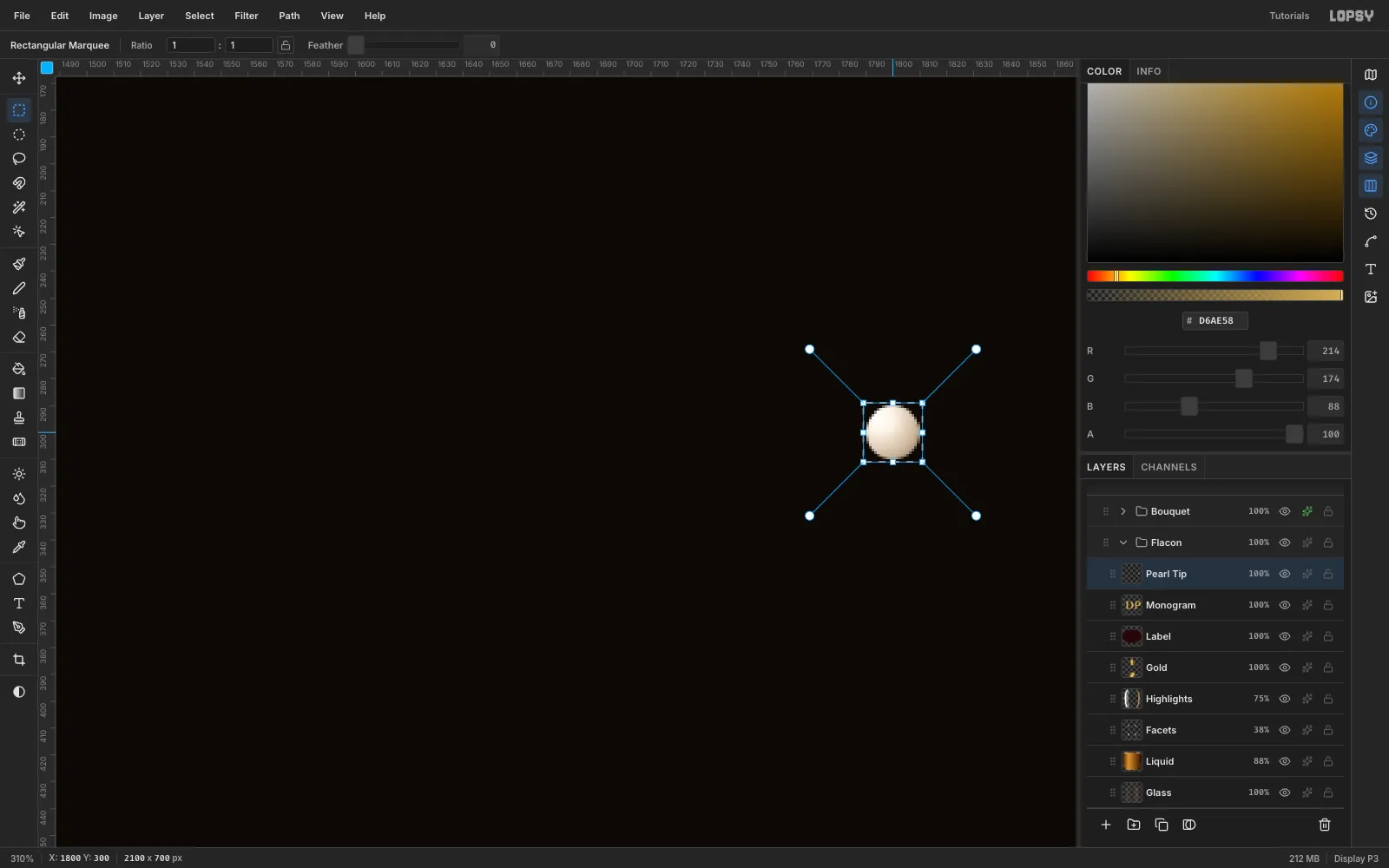Lock the Highlights layer
Image resolution: width=1389 pixels, height=868 pixels.
coord(1328,699)
